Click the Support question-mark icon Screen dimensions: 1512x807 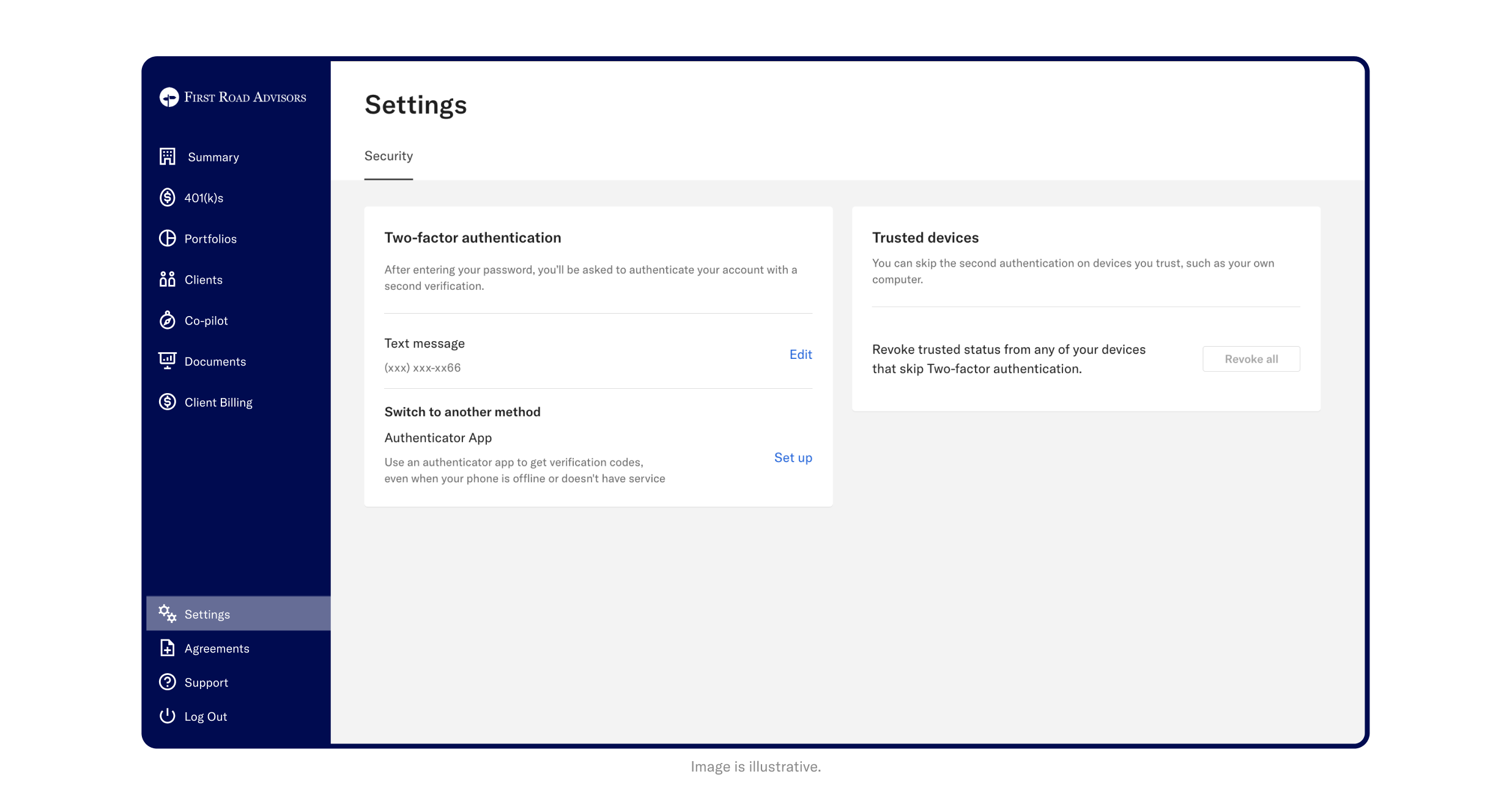click(x=168, y=682)
